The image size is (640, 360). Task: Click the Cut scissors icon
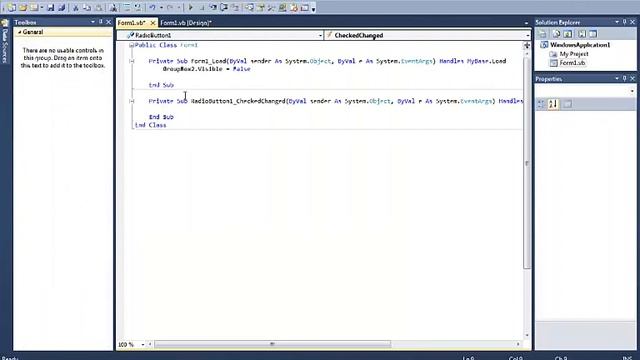tap(76, 8)
